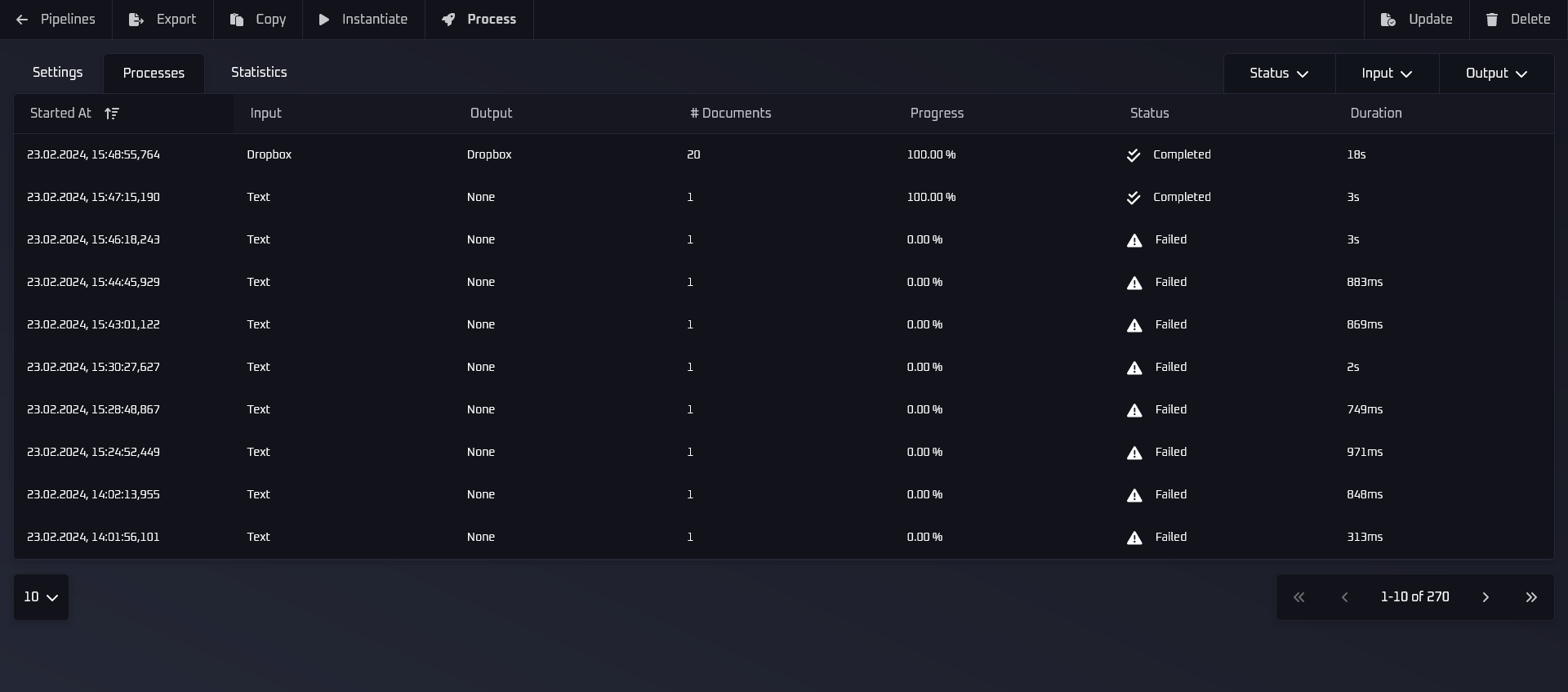Viewport: 1568px width, 692px height.
Task: Click the Export icon in toolbar
Action: (x=136, y=20)
